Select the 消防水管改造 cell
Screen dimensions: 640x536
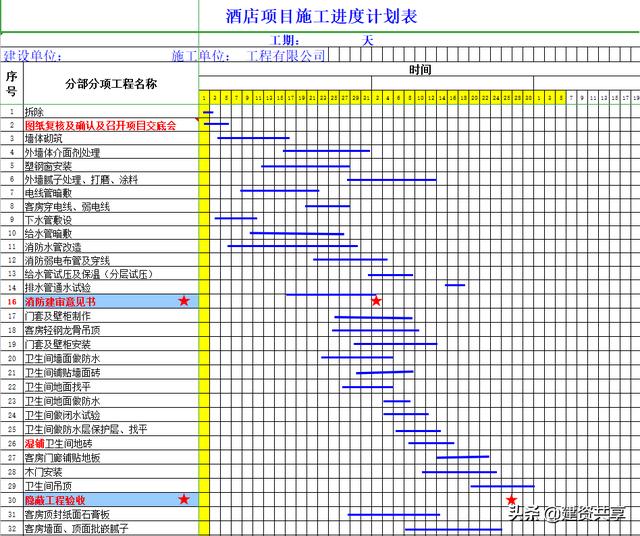point(111,247)
